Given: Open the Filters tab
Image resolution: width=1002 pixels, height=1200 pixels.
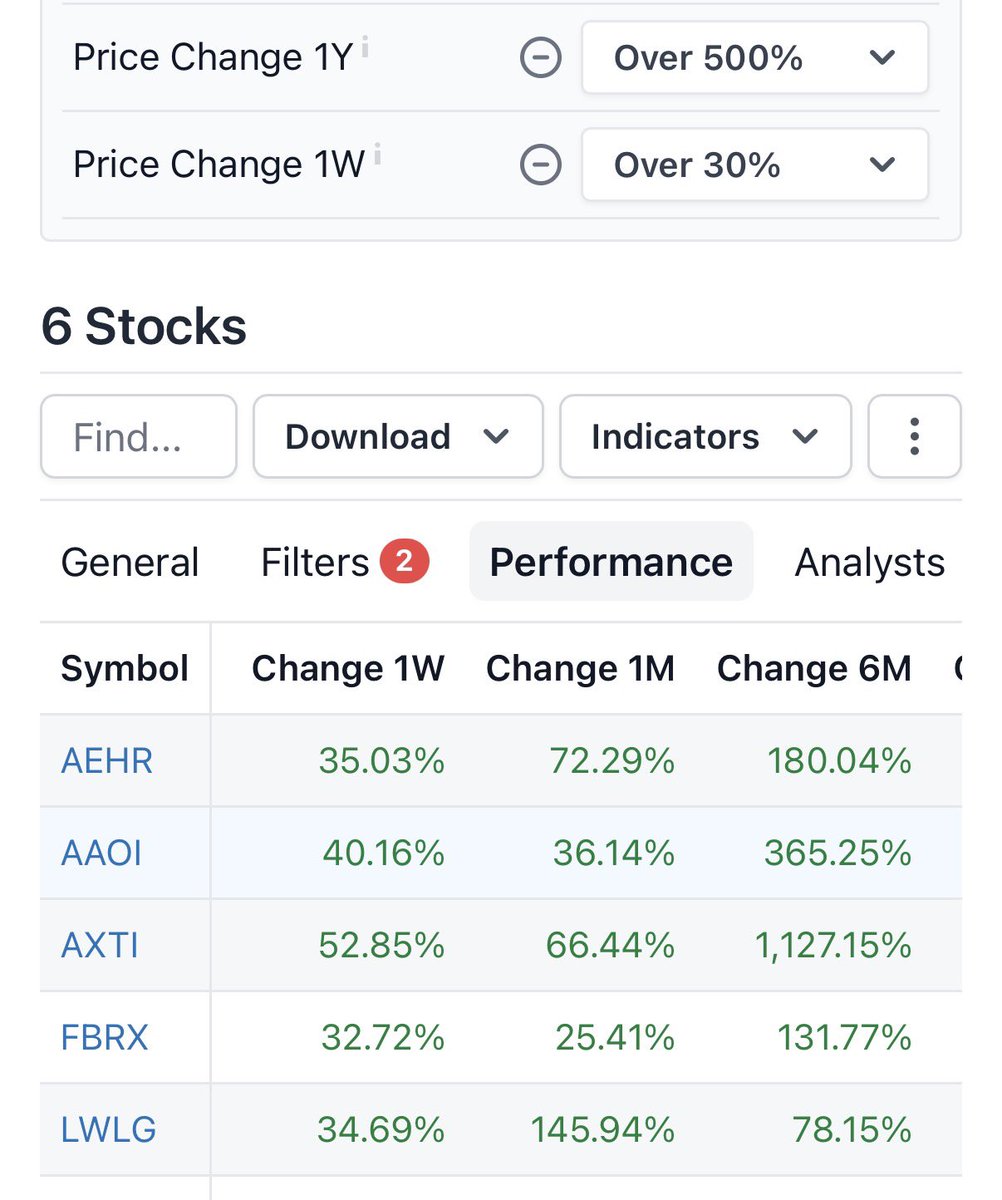Looking at the screenshot, I should 344,562.
